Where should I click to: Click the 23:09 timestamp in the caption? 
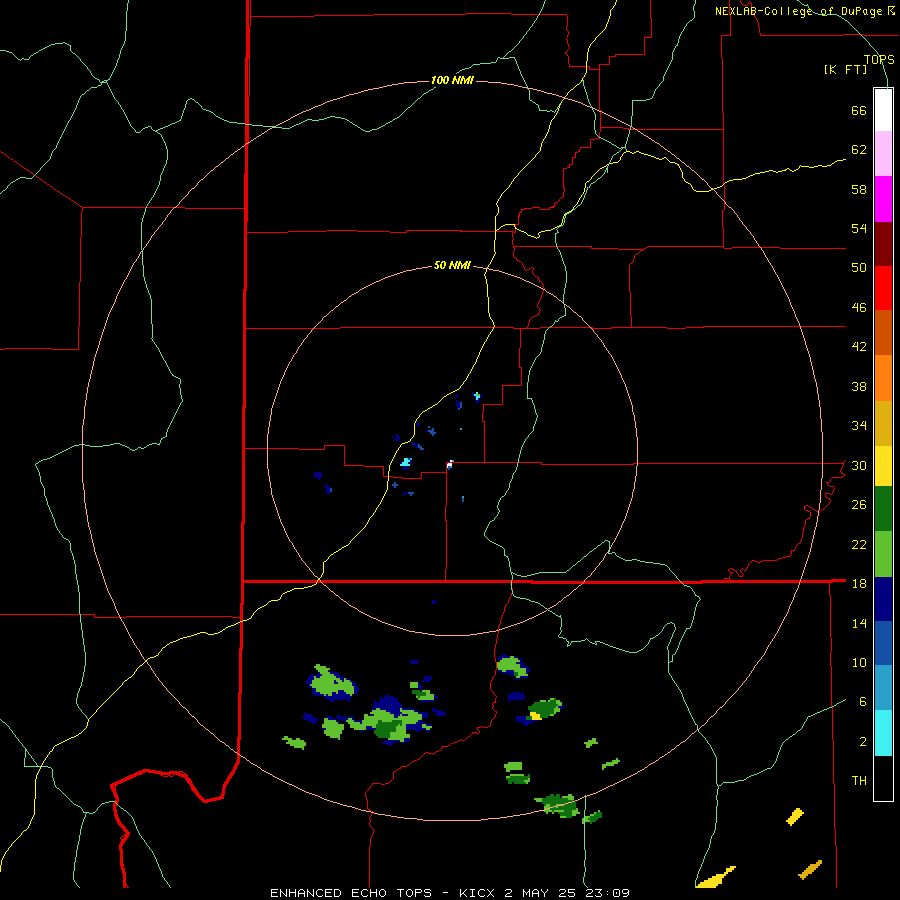coord(607,893)
